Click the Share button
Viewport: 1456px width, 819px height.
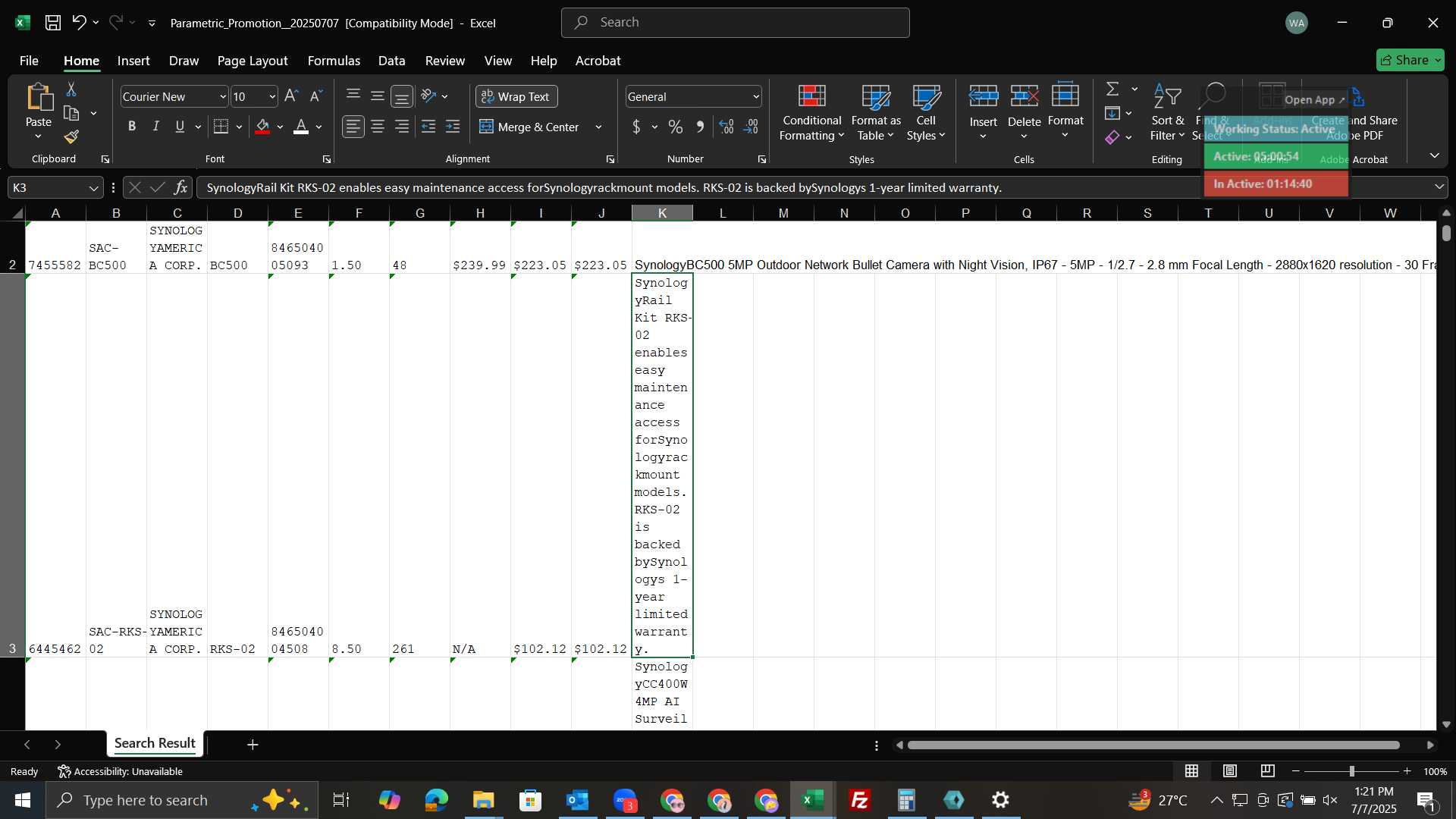(1410, 60)
